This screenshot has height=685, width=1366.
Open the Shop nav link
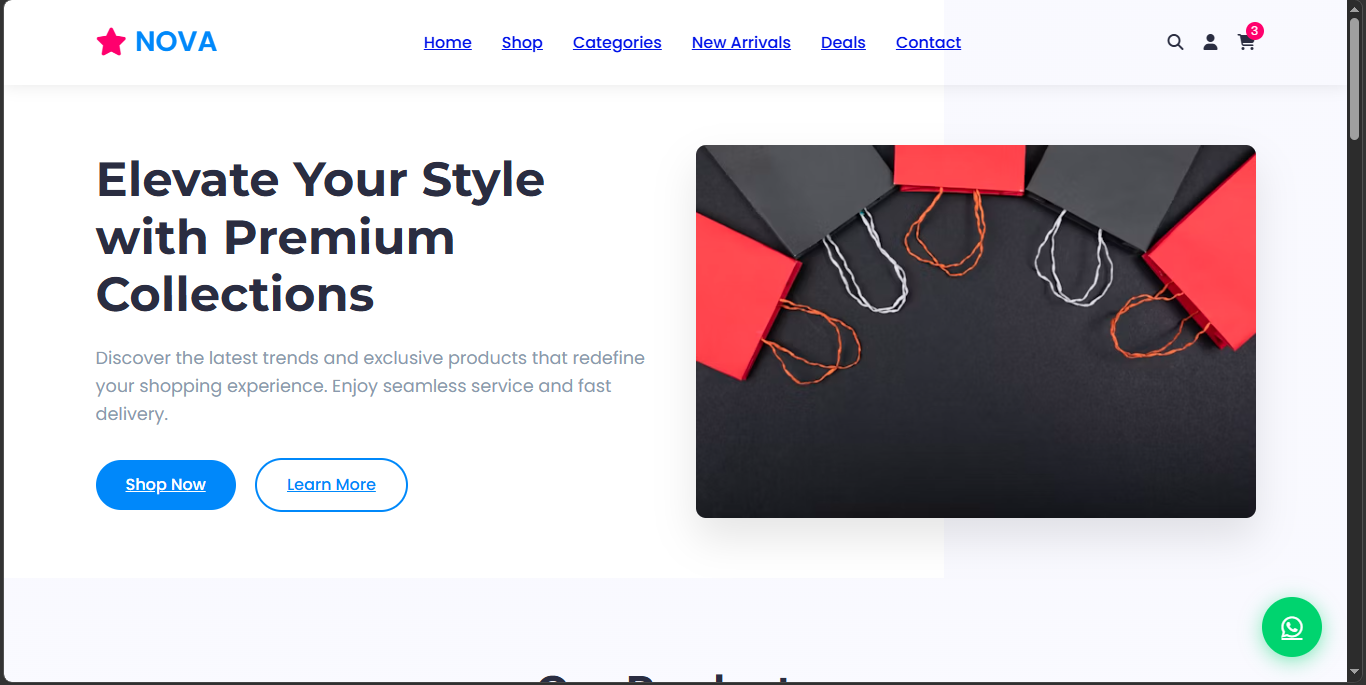(x=522, y=42)
